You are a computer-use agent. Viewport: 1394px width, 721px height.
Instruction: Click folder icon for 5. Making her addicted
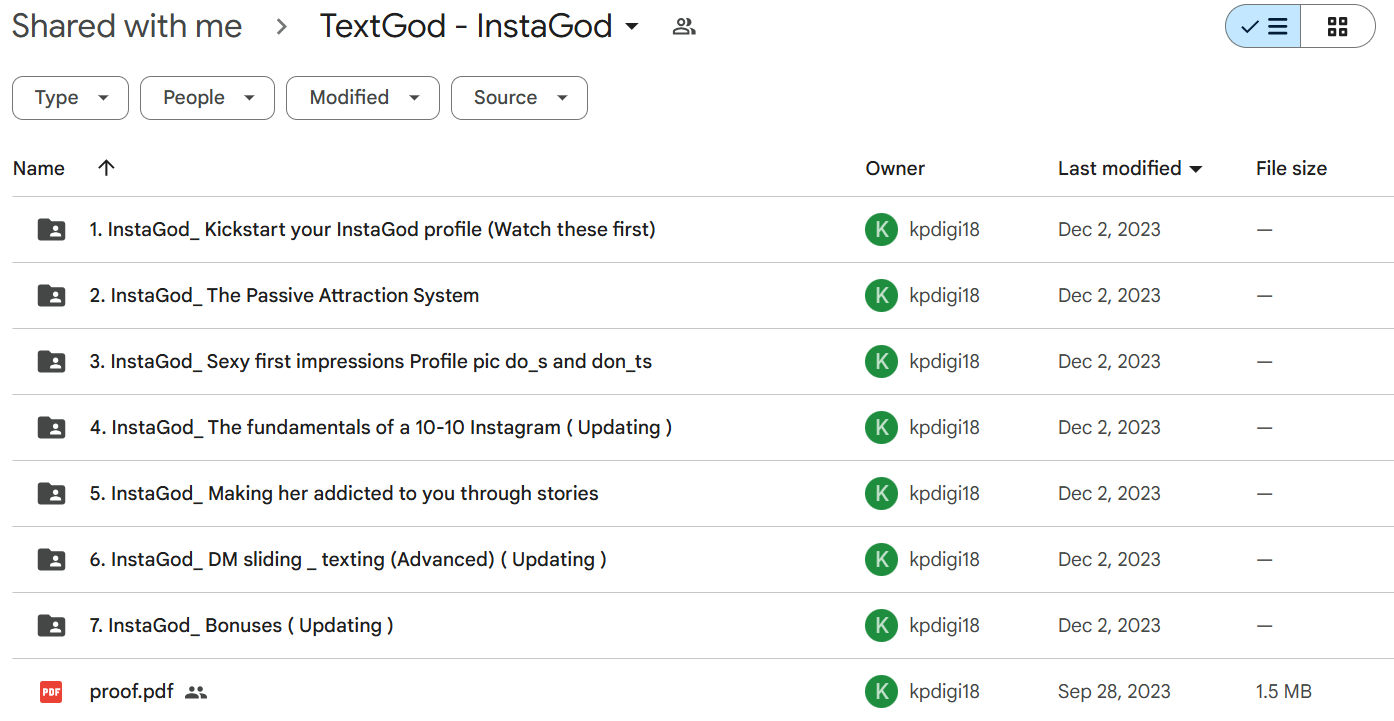pyautogui.click(x=51, y=494)
